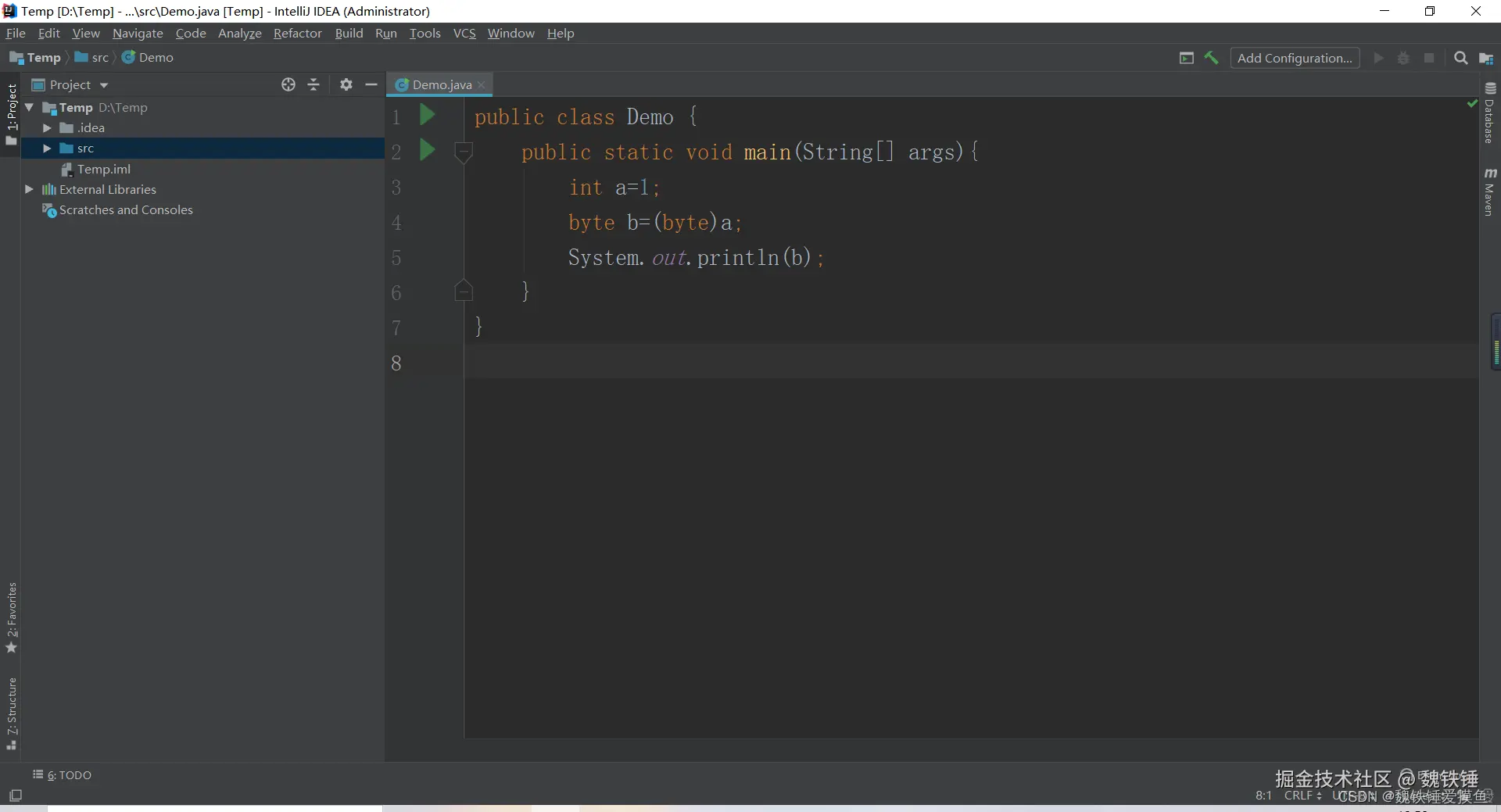This screenshot has height=812, width=1501.
Task: Place cursor on line 5 println statement
Action: [x=696, y=257]
